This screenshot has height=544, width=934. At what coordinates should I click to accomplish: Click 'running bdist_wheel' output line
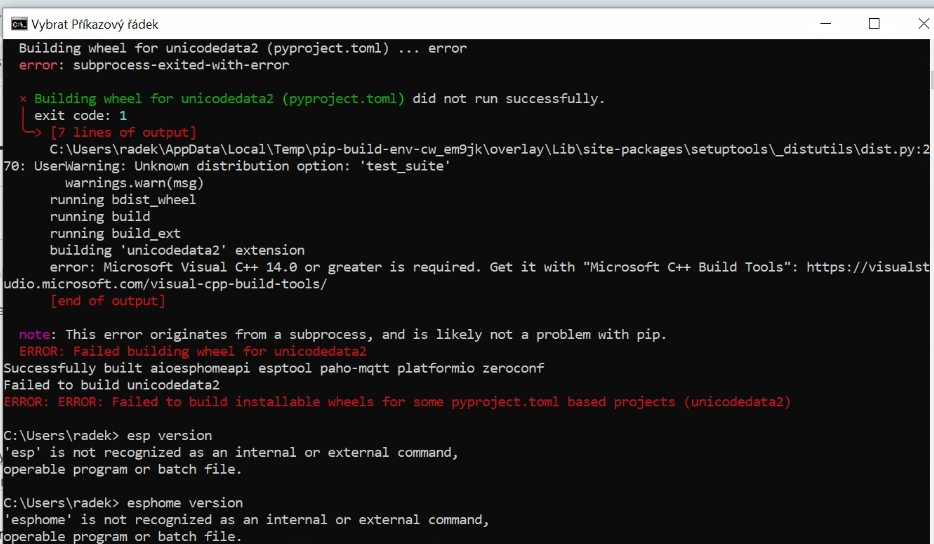pos(123,200)
